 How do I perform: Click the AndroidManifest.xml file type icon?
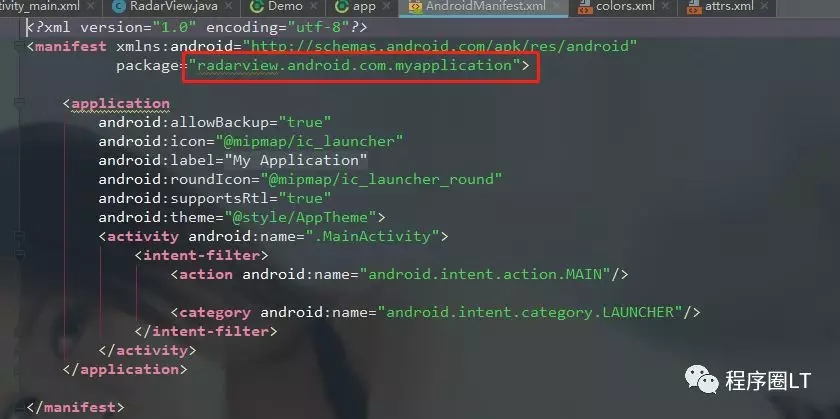[x=415, y=7]
